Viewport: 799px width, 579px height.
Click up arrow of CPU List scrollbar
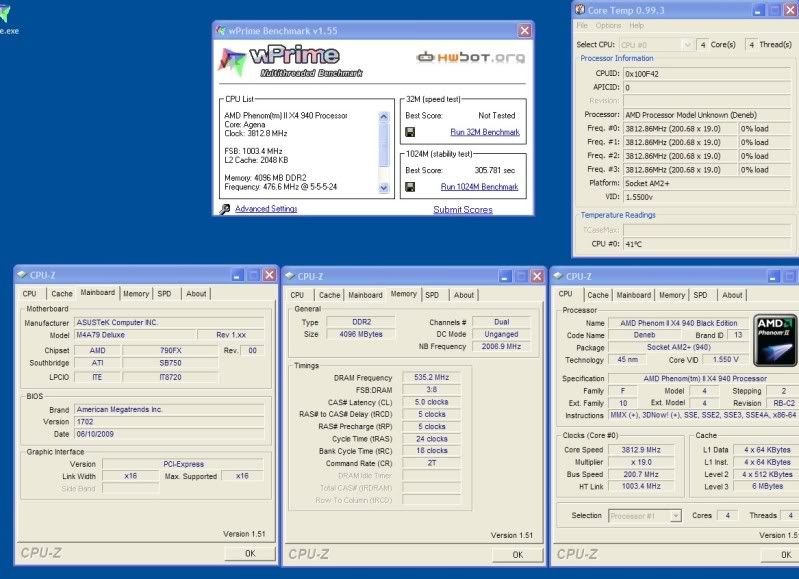pos(384,117)
